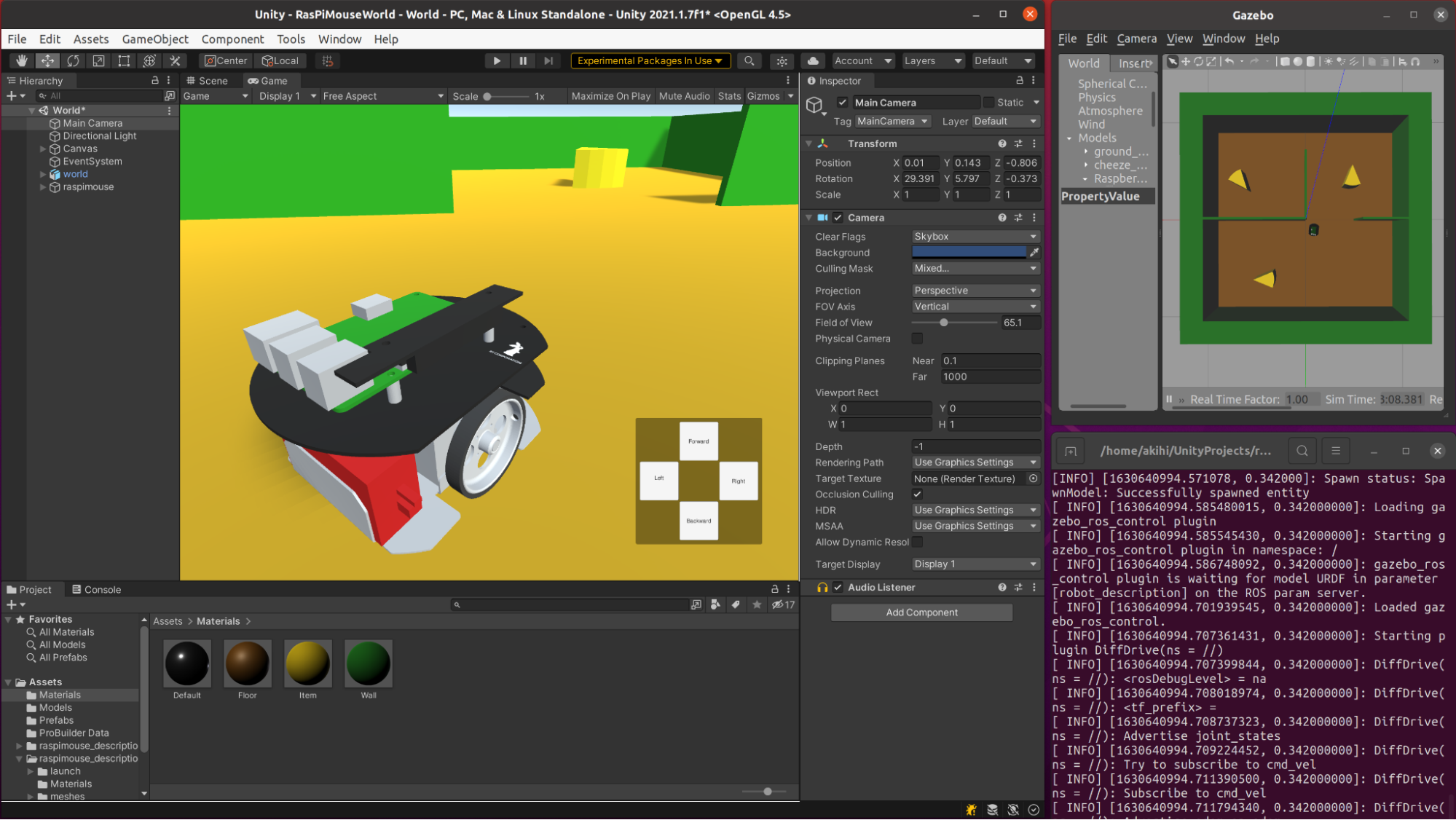Open the Clear Flags dropdown
The width and height of the screenshot is (1456, 820).
pyautogui.click(x=975, y=236)
